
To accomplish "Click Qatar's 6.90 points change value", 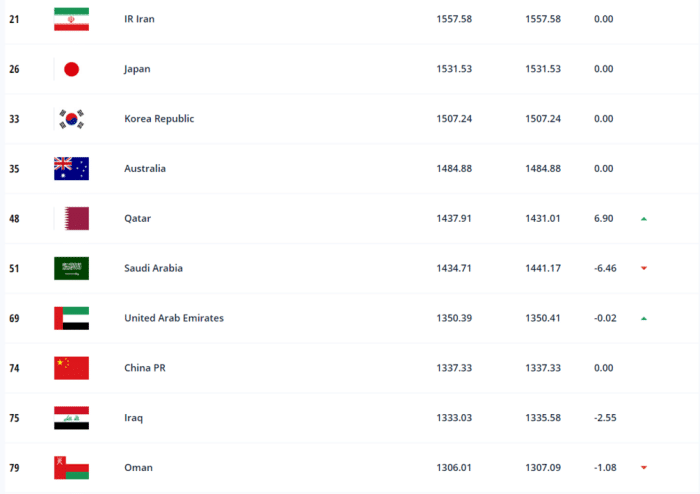I will [603, 218].
